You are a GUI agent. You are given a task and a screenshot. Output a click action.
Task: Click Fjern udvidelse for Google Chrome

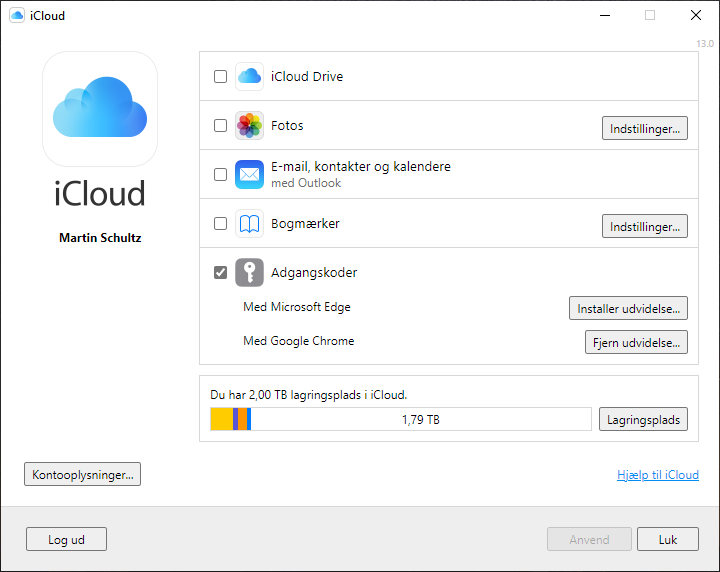[636, 342]
